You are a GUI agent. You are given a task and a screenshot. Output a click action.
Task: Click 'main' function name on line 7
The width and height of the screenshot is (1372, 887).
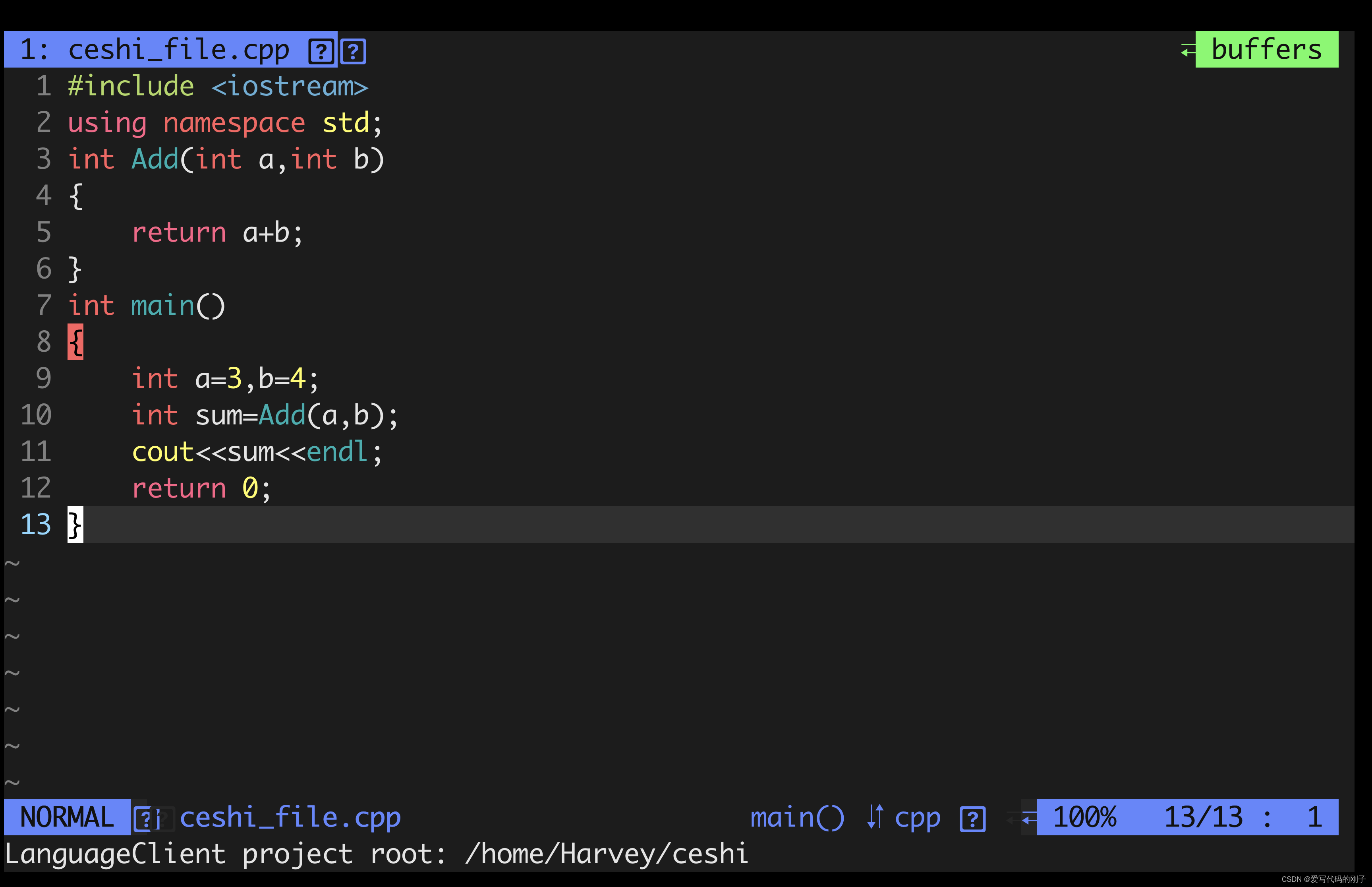163,305
